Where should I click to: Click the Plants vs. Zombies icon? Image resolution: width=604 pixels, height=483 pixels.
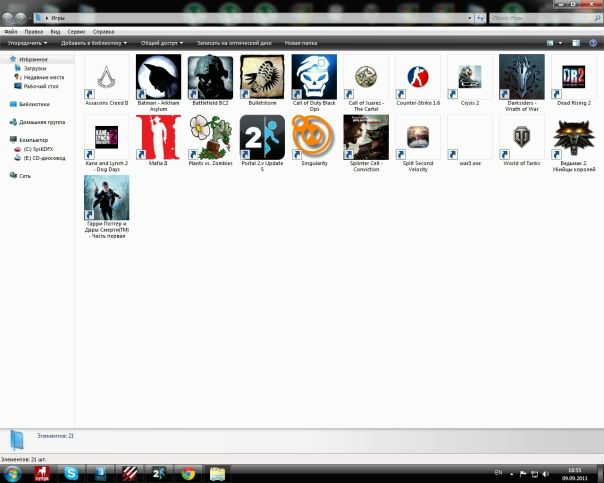point(210,137)
